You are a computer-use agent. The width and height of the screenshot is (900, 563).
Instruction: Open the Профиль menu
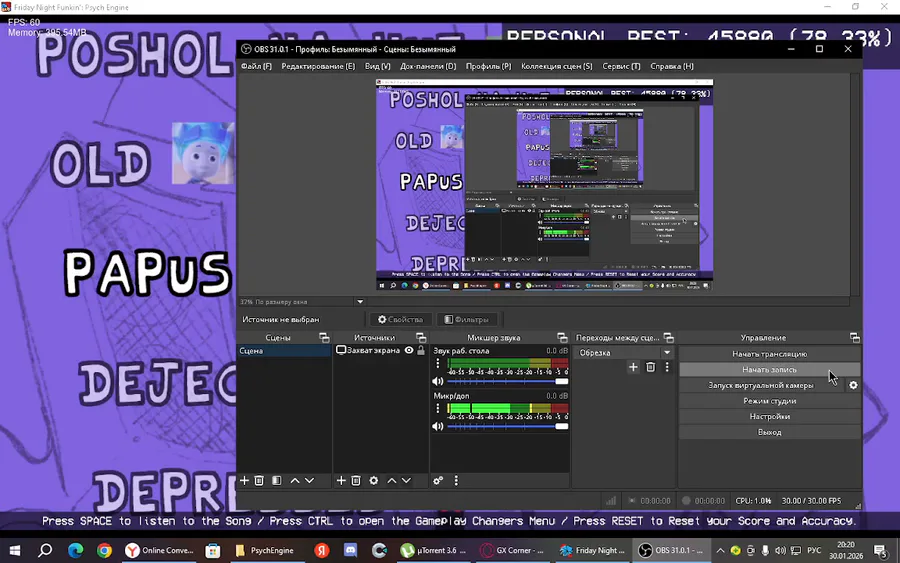488,66
